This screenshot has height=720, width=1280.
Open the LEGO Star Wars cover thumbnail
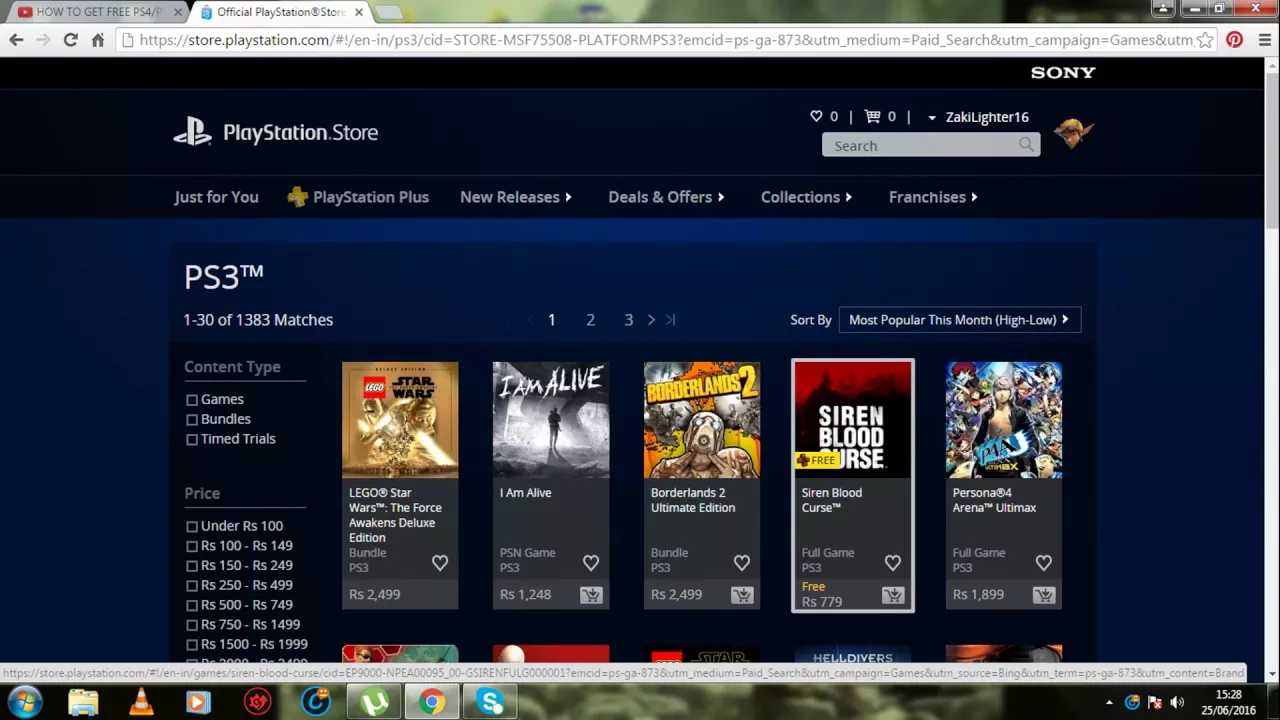coord(400,420)
